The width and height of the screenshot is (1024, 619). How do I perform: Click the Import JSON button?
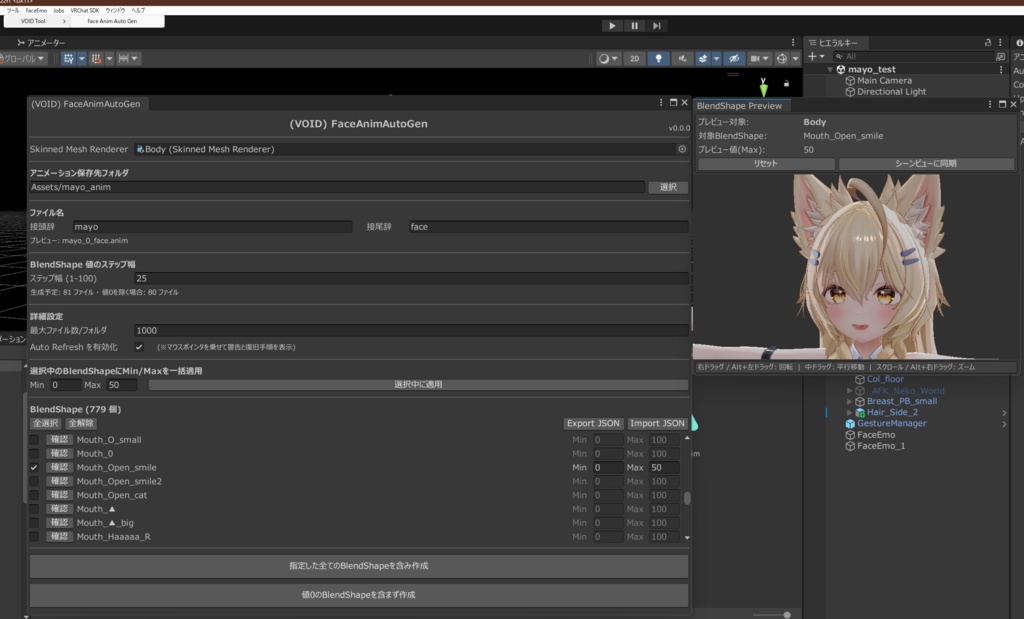(657, 423)
